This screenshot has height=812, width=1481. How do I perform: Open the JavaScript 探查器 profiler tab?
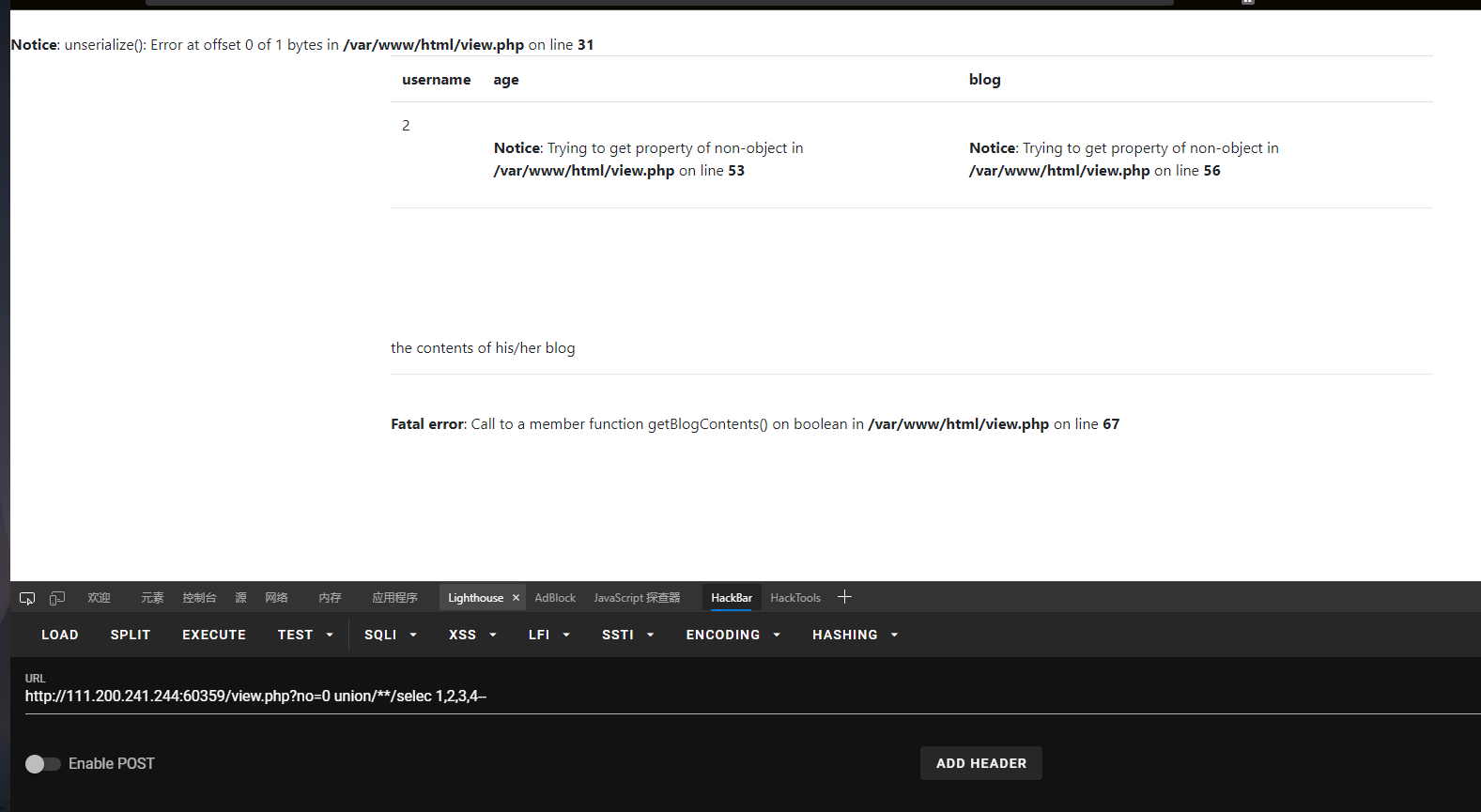tap(637, 598)
